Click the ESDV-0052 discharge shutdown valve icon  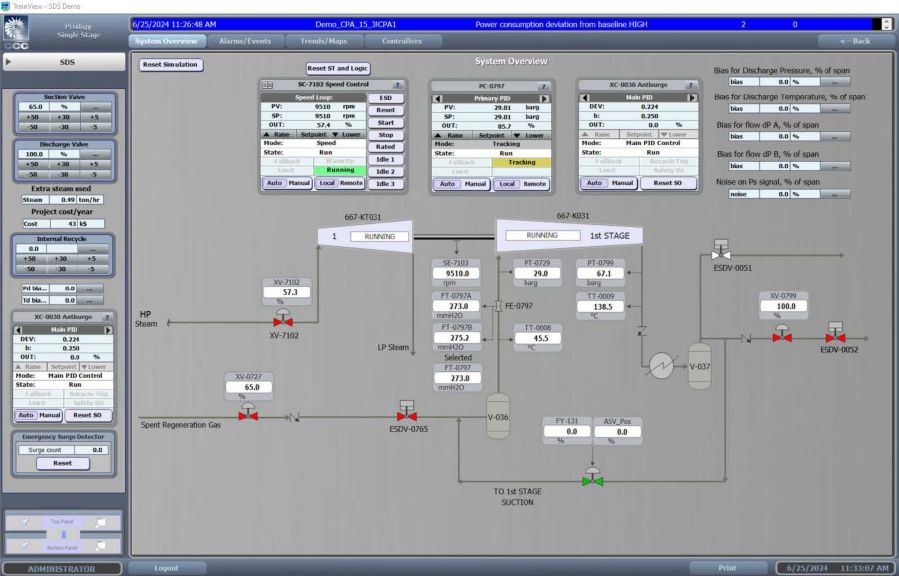(x=835, y=333)
